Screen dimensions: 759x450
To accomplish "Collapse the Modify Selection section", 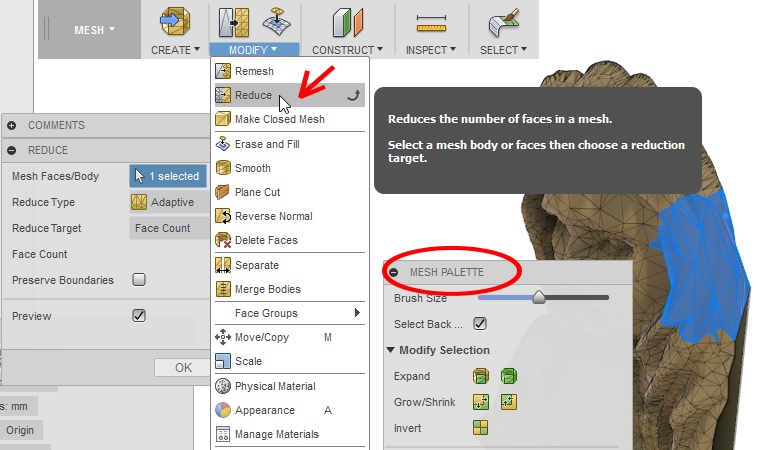I will point(390,351).
